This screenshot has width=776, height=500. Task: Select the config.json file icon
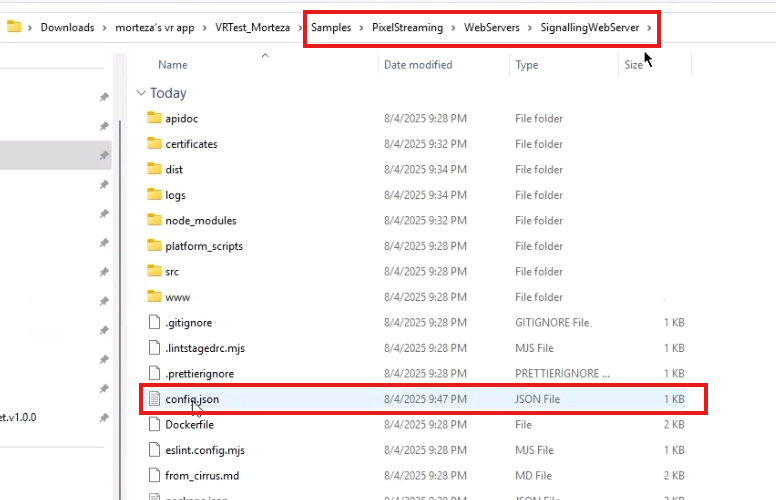pos(154,399)
